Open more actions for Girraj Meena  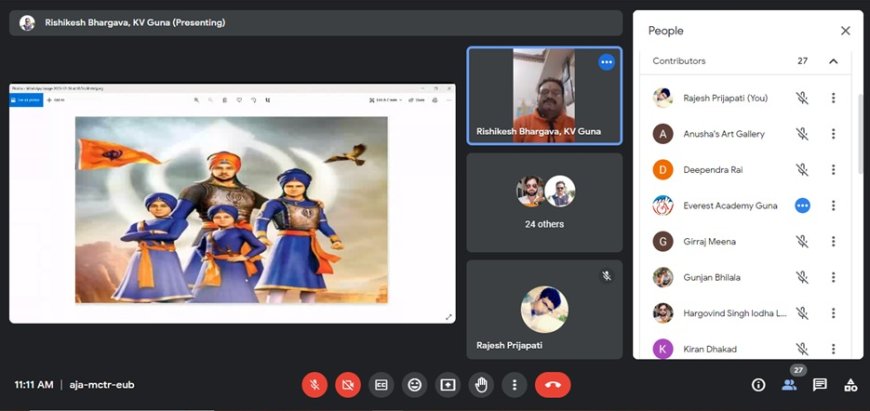833,241
